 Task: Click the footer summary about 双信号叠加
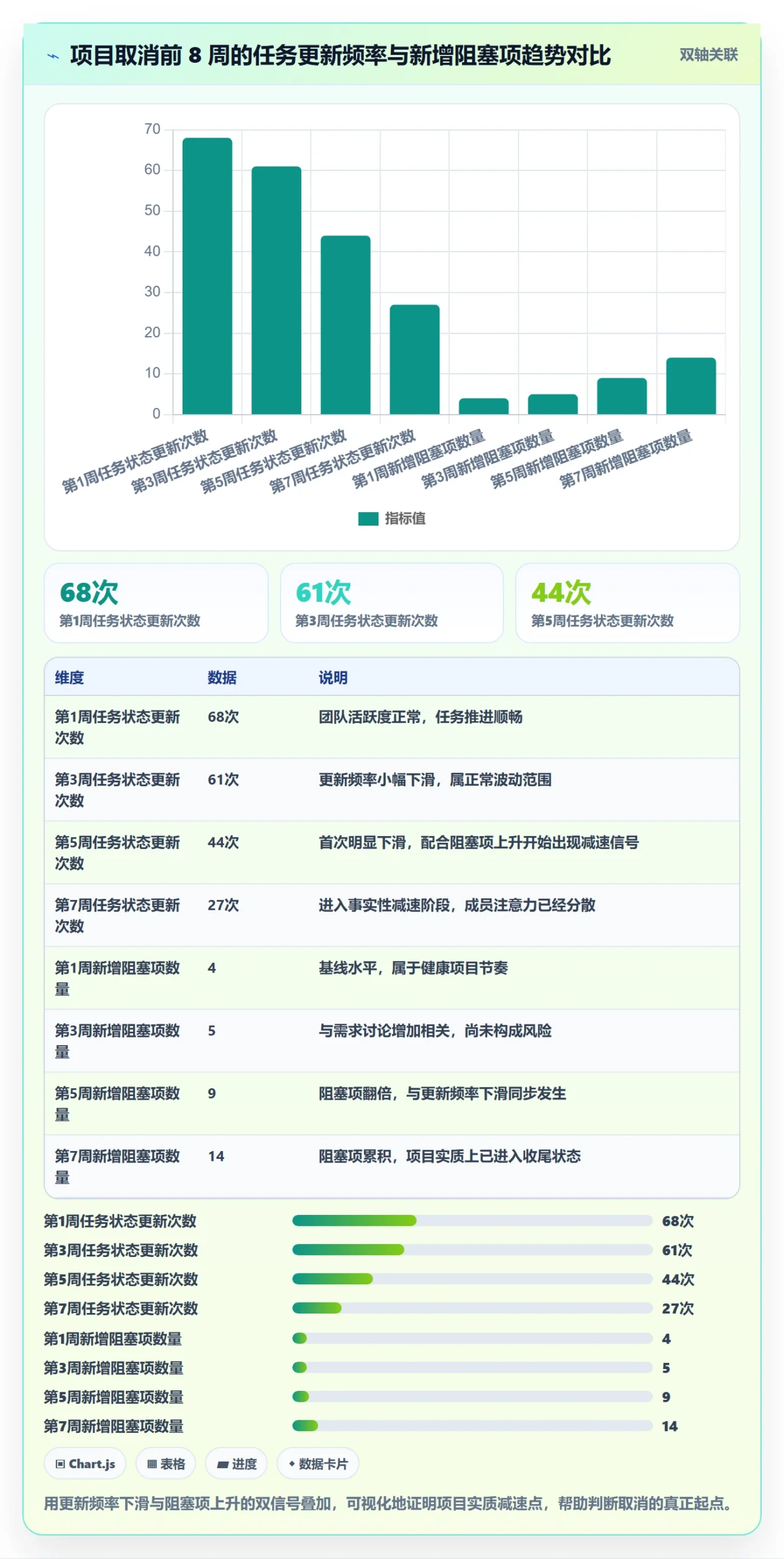tap(388, 1504)
